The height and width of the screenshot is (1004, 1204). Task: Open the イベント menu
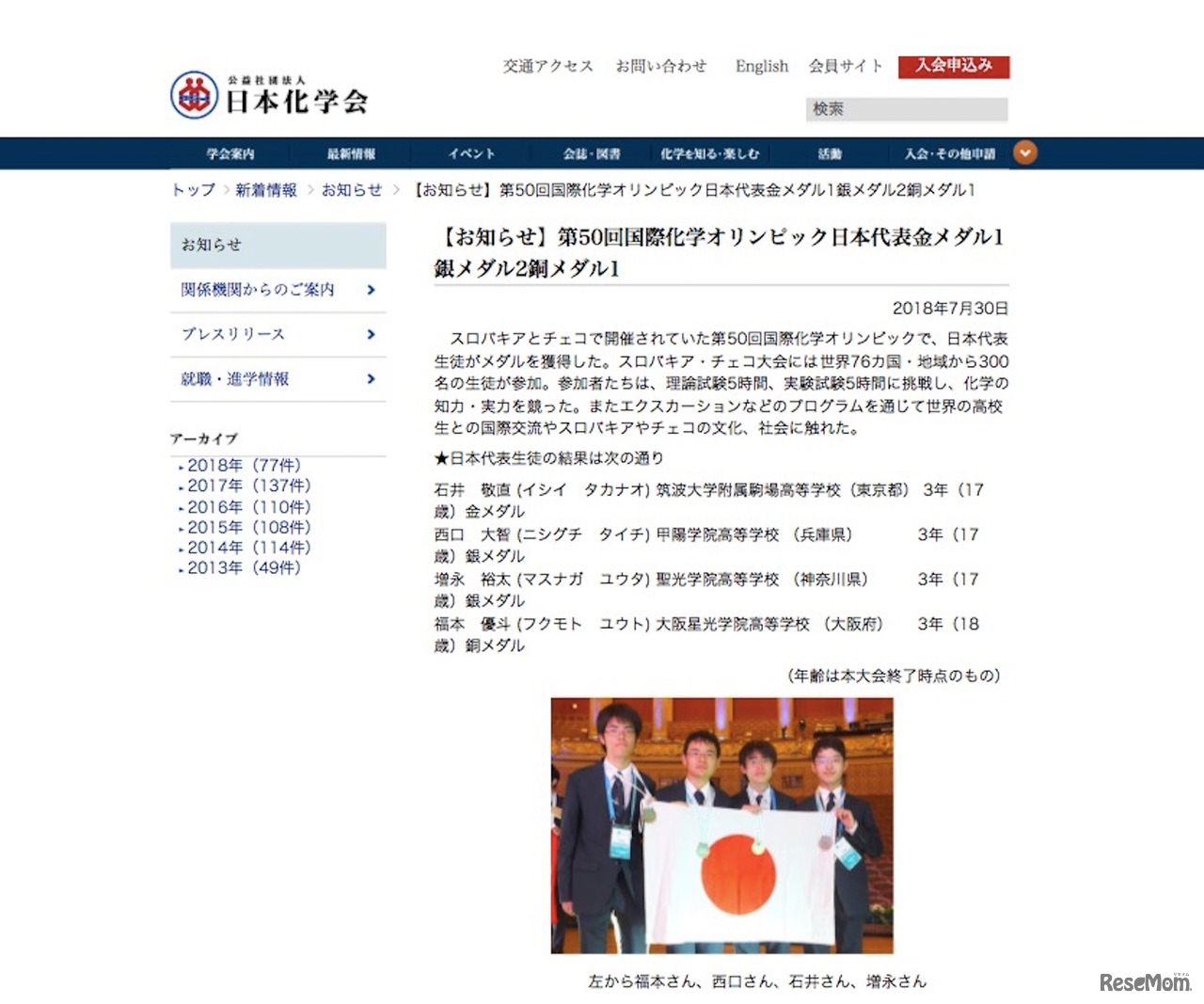471,153
